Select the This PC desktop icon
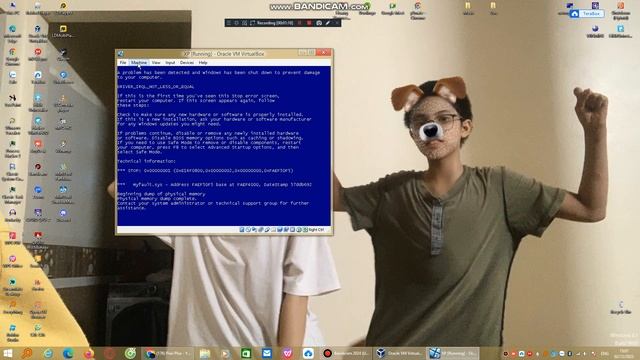640x360 pixels. [x=13, y=8]
